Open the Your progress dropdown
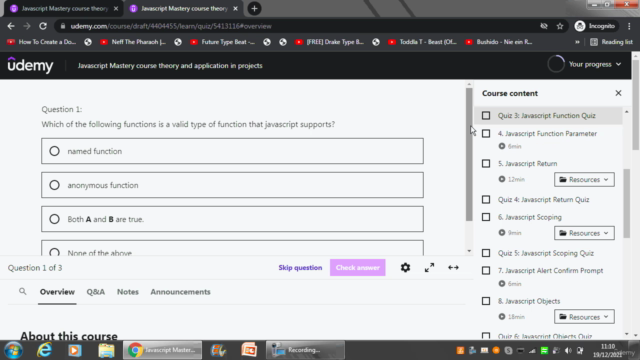 pyautogui.click(x=595, y=64)
